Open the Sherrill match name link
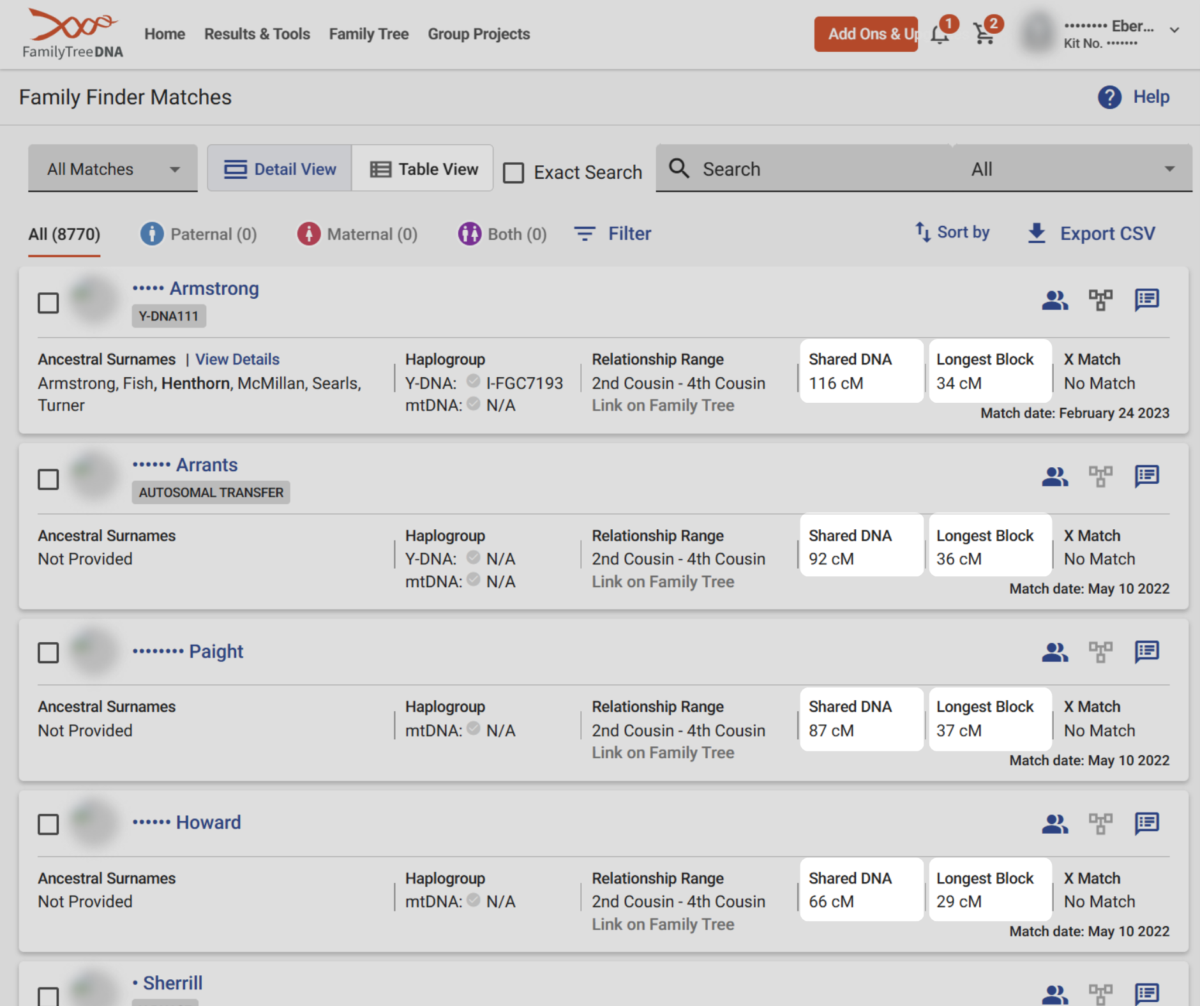 pos(168,983)
